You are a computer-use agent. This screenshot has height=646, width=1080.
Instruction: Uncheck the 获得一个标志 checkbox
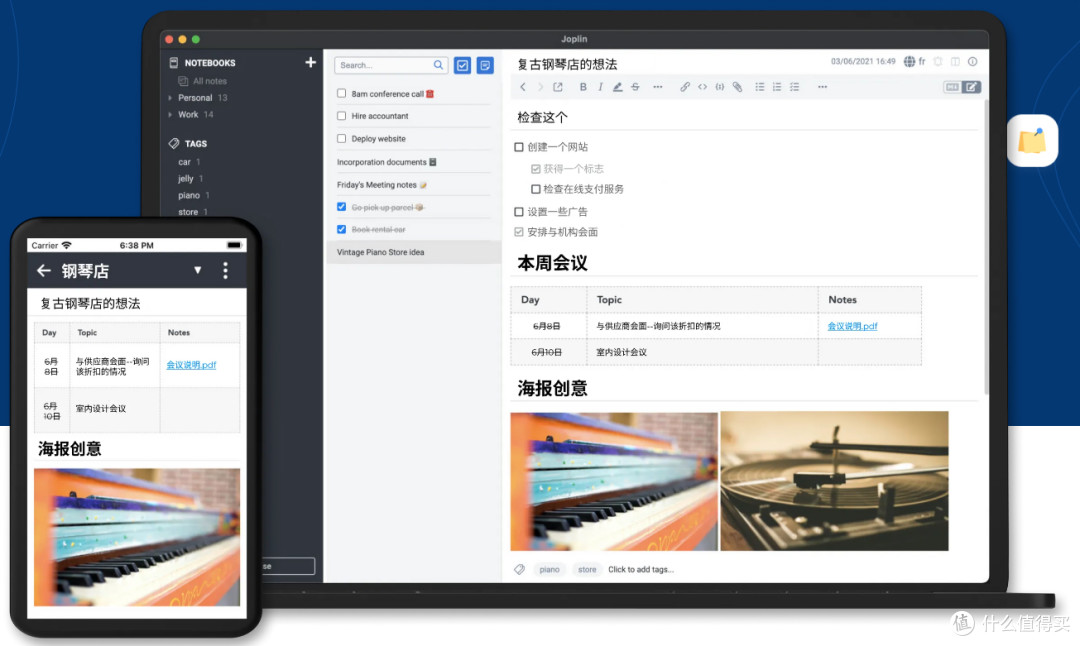[535, 169]
